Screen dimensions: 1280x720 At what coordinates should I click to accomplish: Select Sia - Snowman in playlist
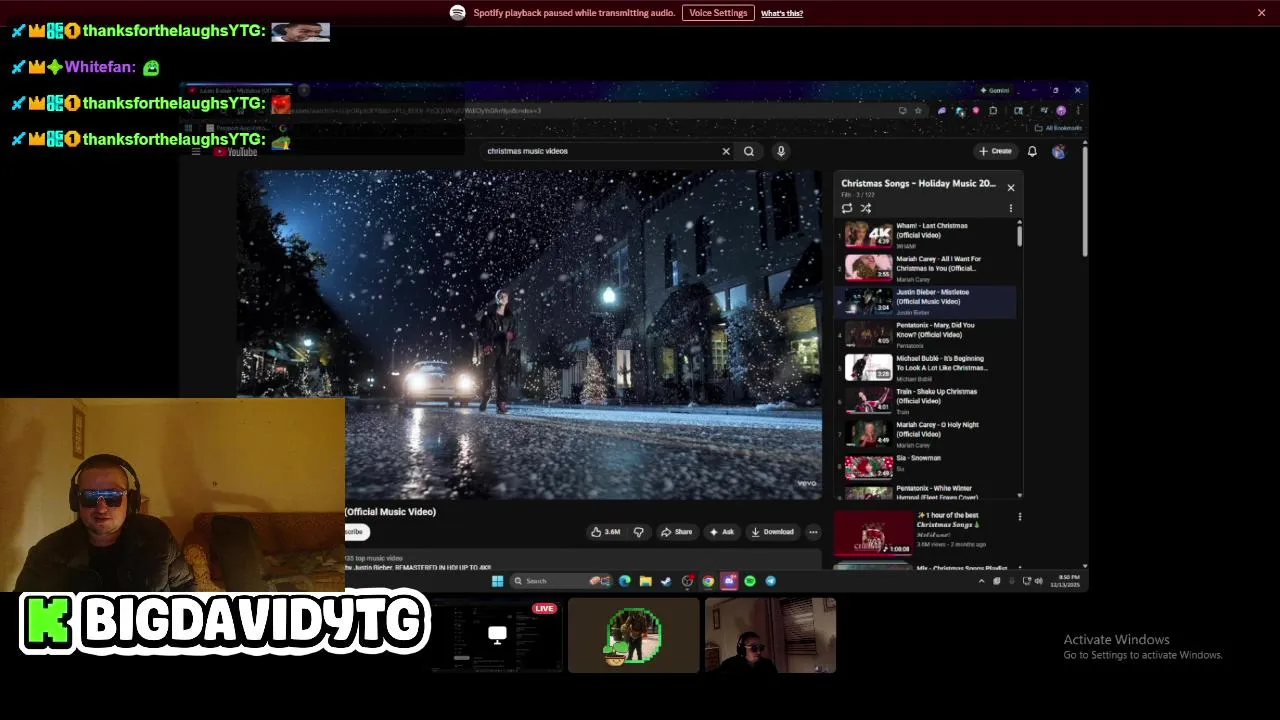point(925,465)
